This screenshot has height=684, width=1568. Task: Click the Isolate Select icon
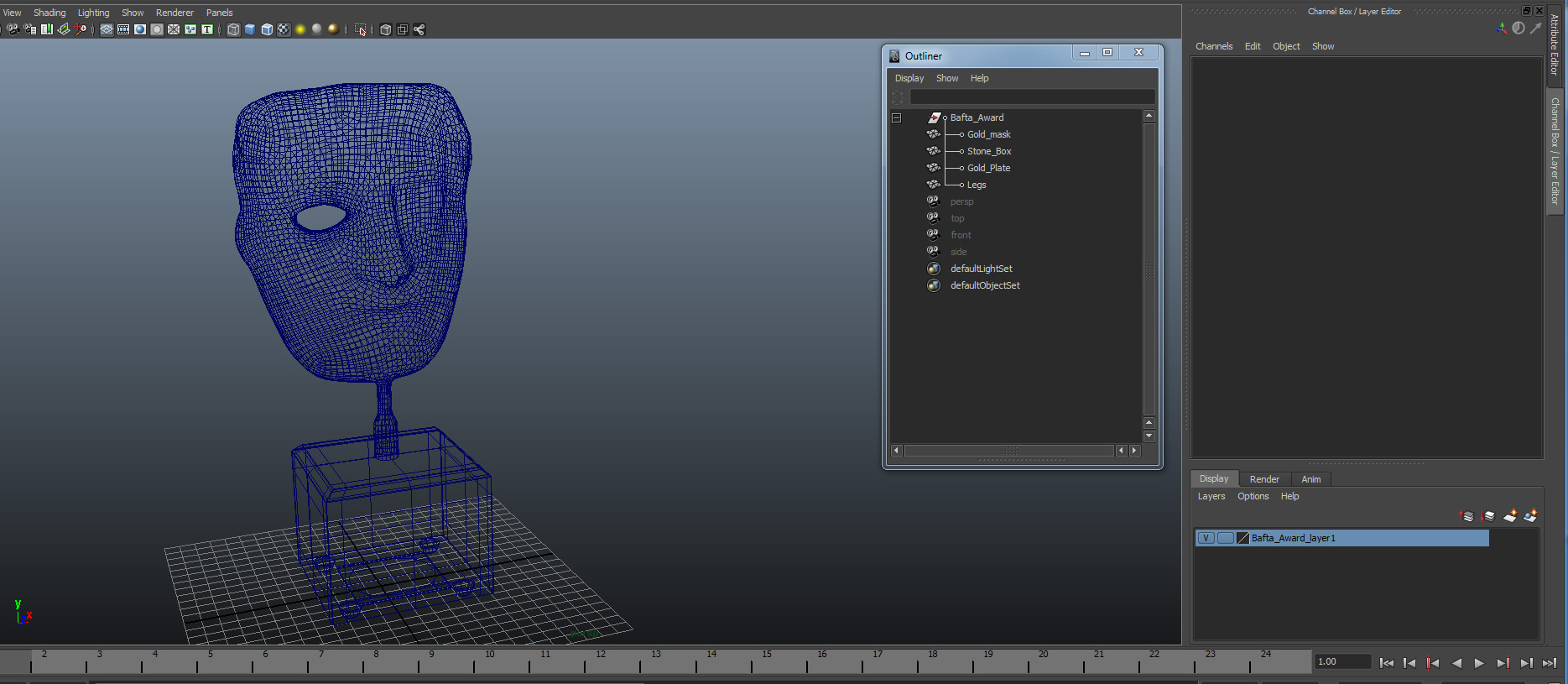[361, 29]
